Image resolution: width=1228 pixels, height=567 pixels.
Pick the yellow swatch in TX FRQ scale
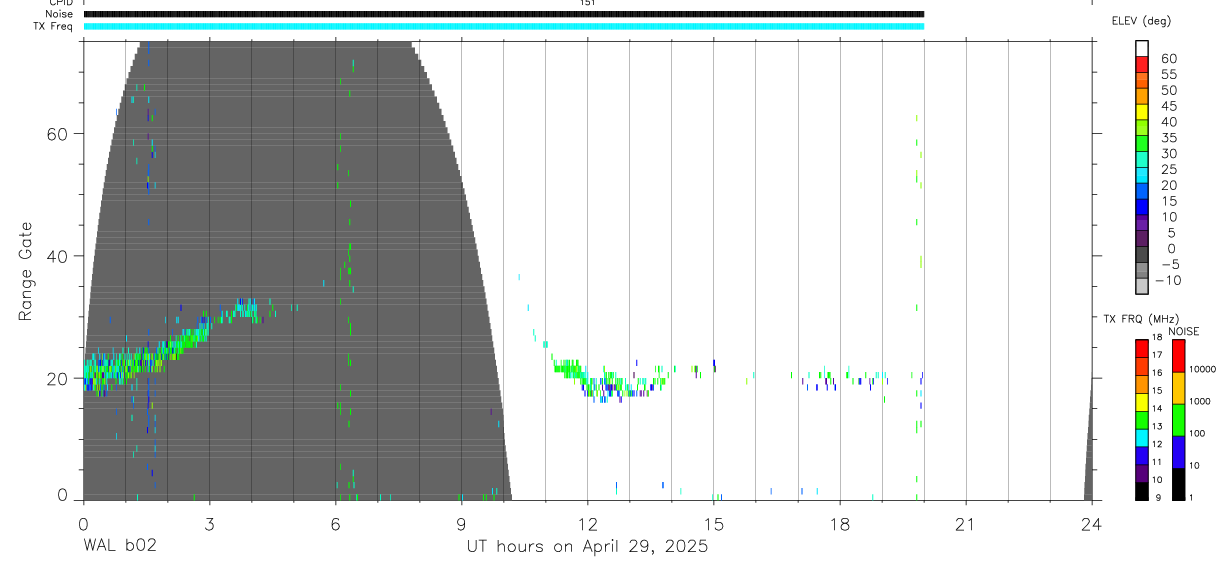[1141, 402]
